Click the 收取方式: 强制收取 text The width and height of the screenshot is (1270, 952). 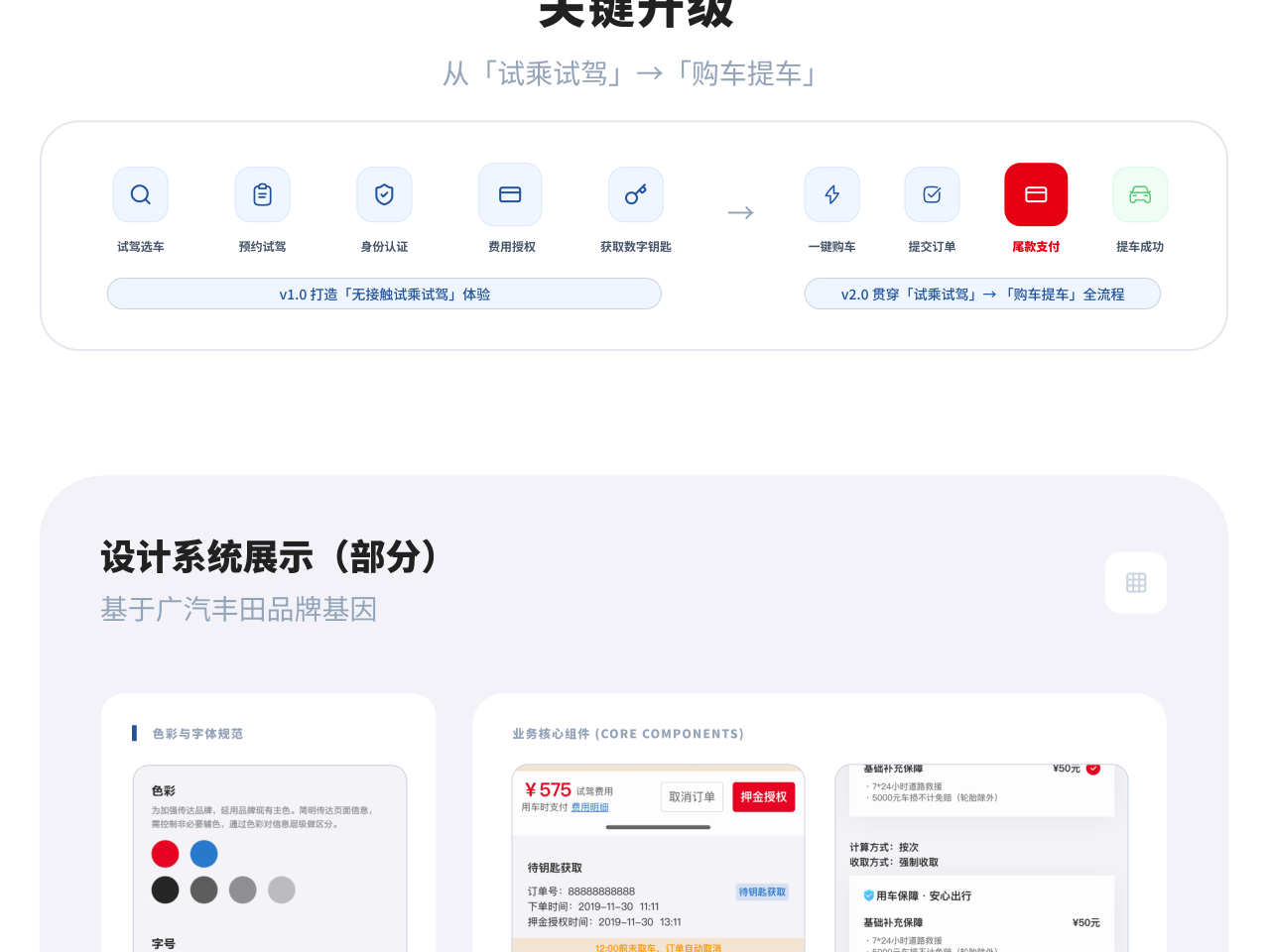click(x=894, y=862)
